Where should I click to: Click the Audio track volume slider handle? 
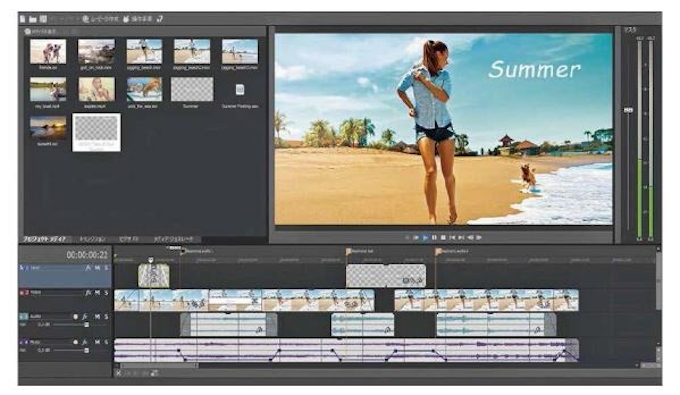coord(86,325)
